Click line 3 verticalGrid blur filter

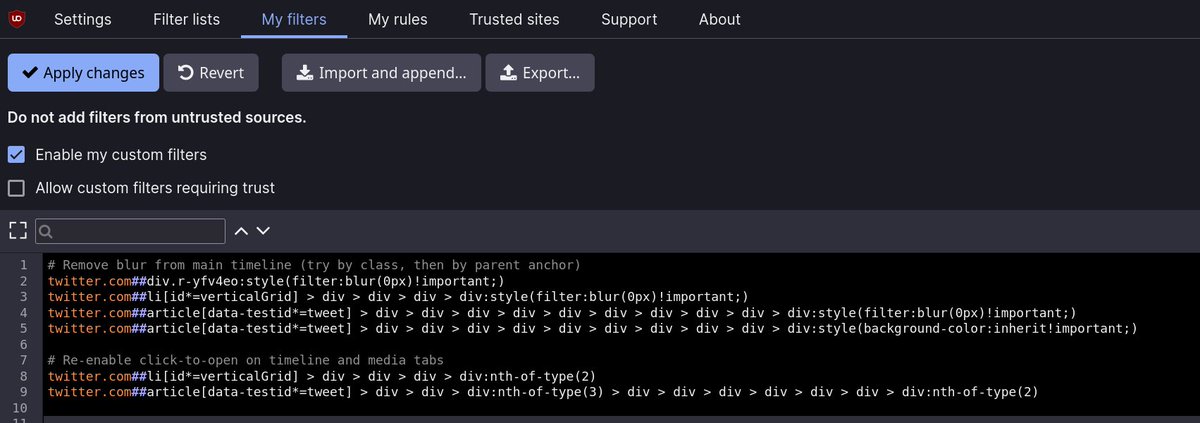coord(398,297)
